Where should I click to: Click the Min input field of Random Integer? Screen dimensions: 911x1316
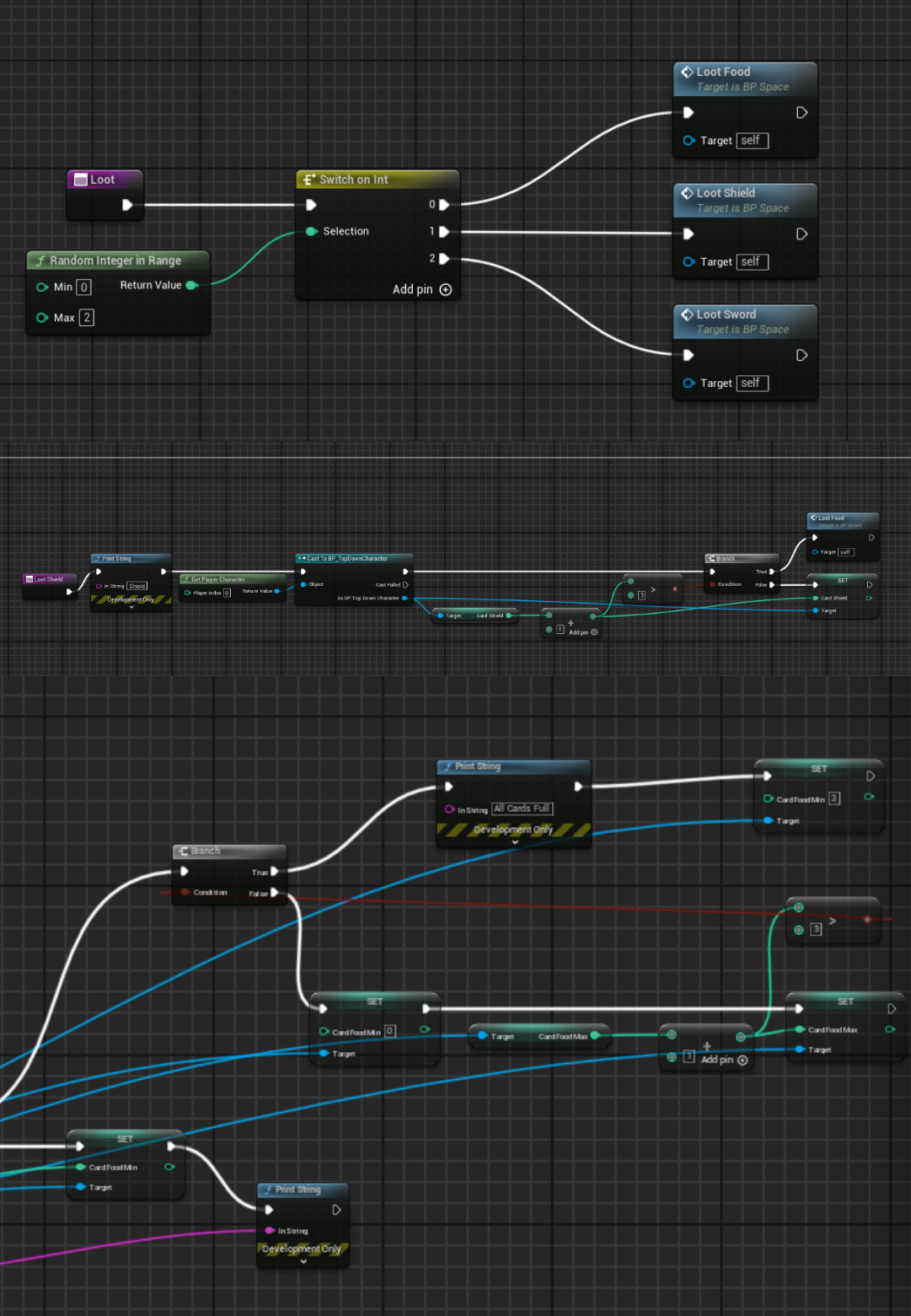click(x=84, y=287)
